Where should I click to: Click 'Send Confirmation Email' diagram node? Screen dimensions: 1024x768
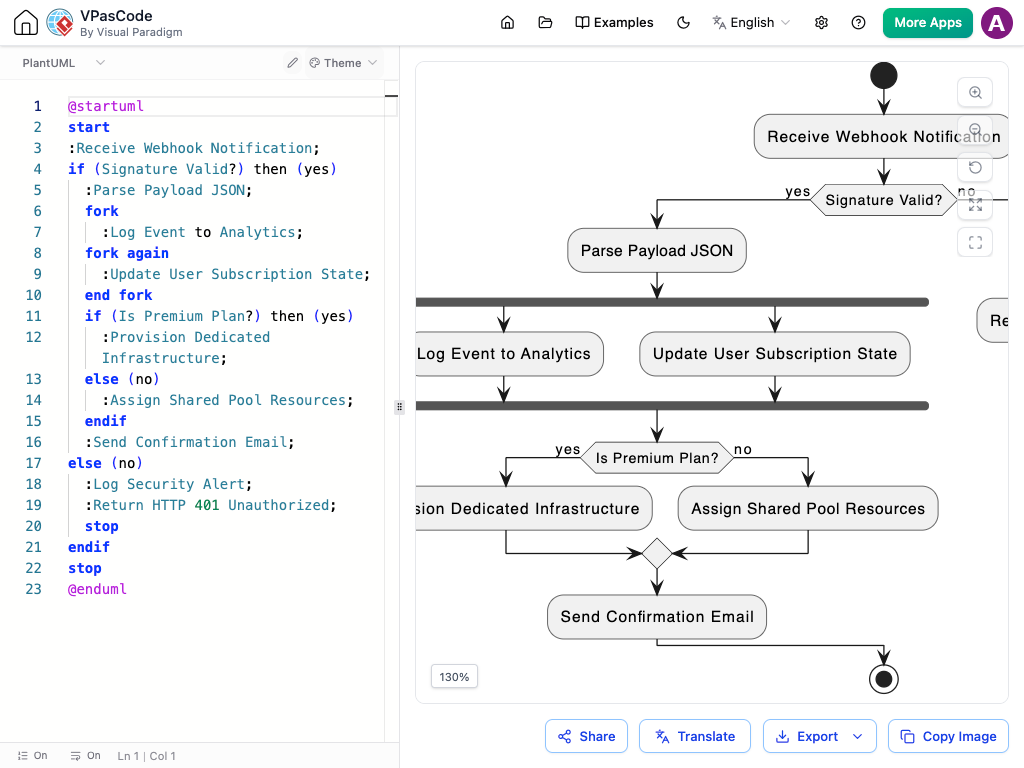657,616
